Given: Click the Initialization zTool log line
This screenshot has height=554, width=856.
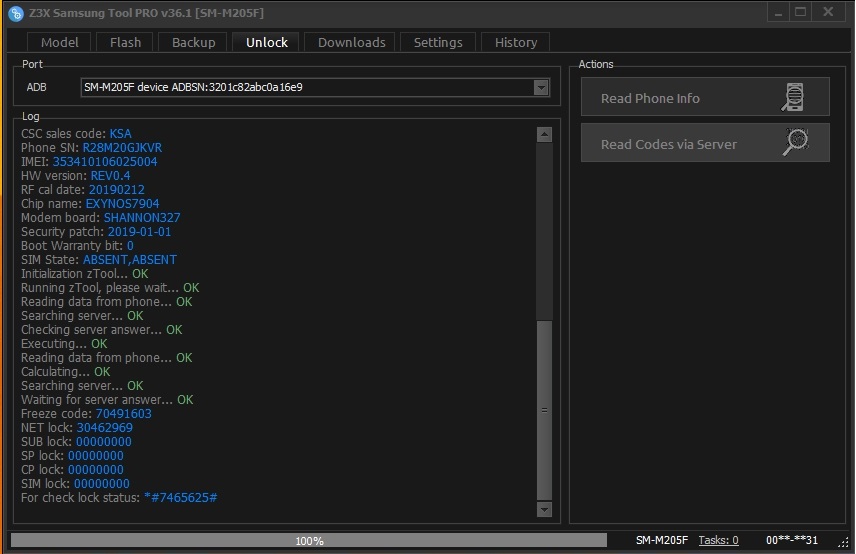Looking at the screenshot, I should click(85, 274).
